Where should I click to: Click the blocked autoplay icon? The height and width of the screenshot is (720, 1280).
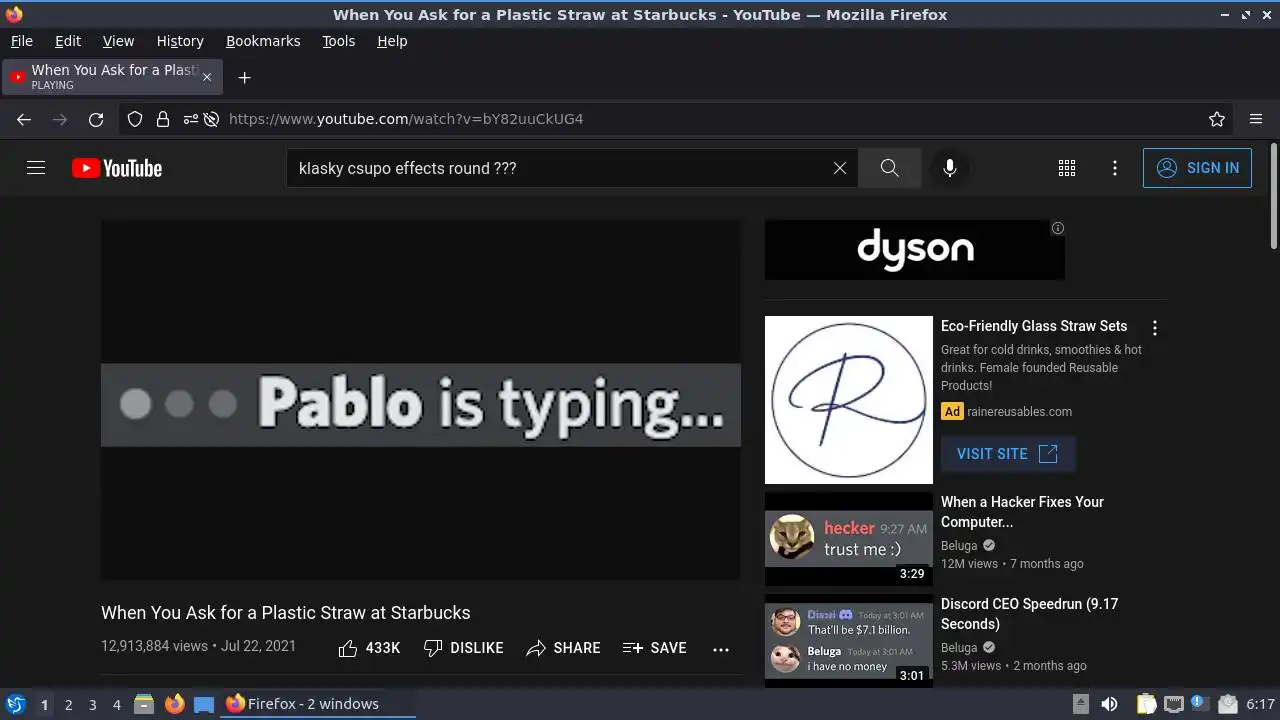point(212,119)
